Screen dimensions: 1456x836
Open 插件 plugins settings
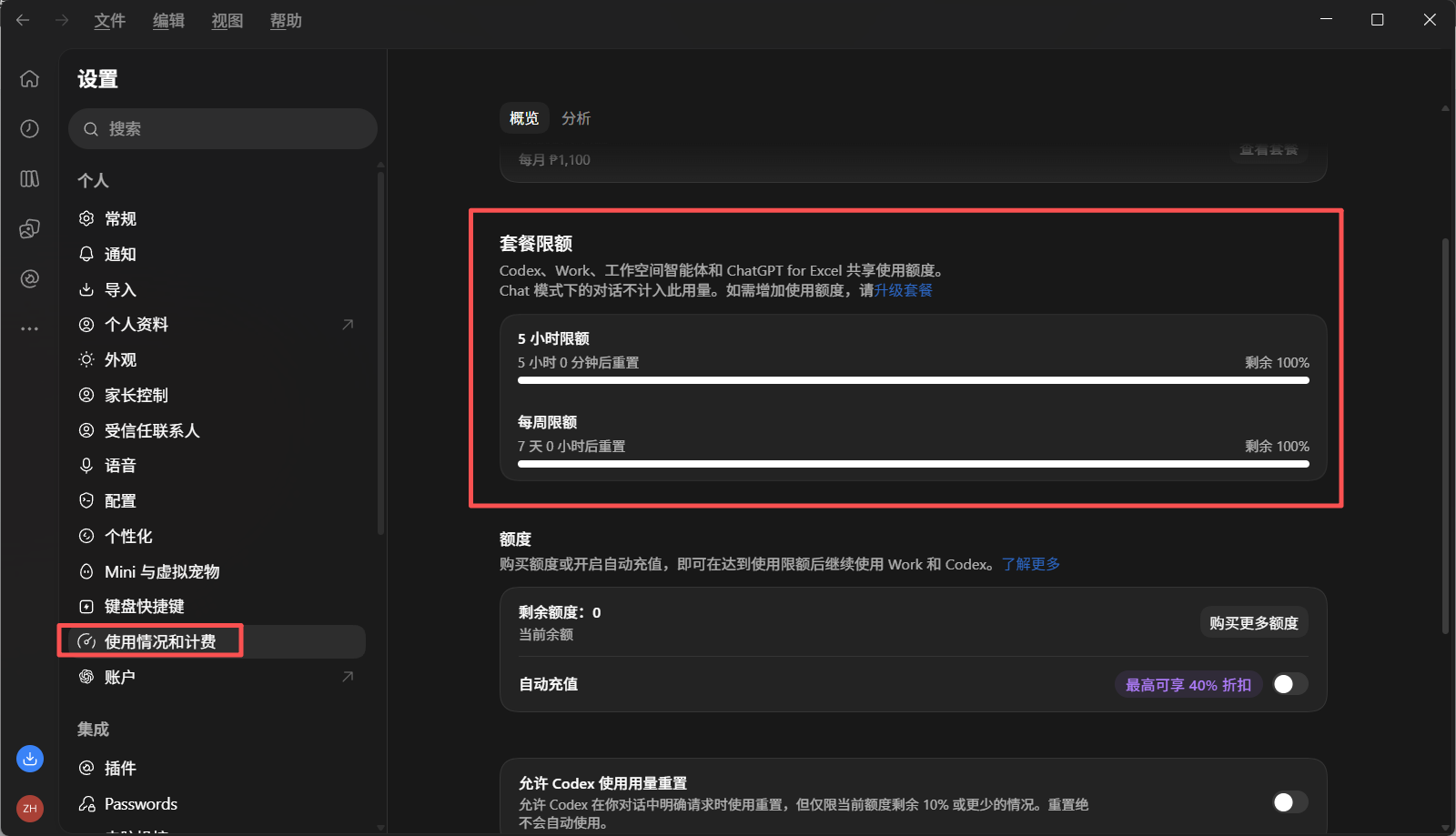point(217,768)
